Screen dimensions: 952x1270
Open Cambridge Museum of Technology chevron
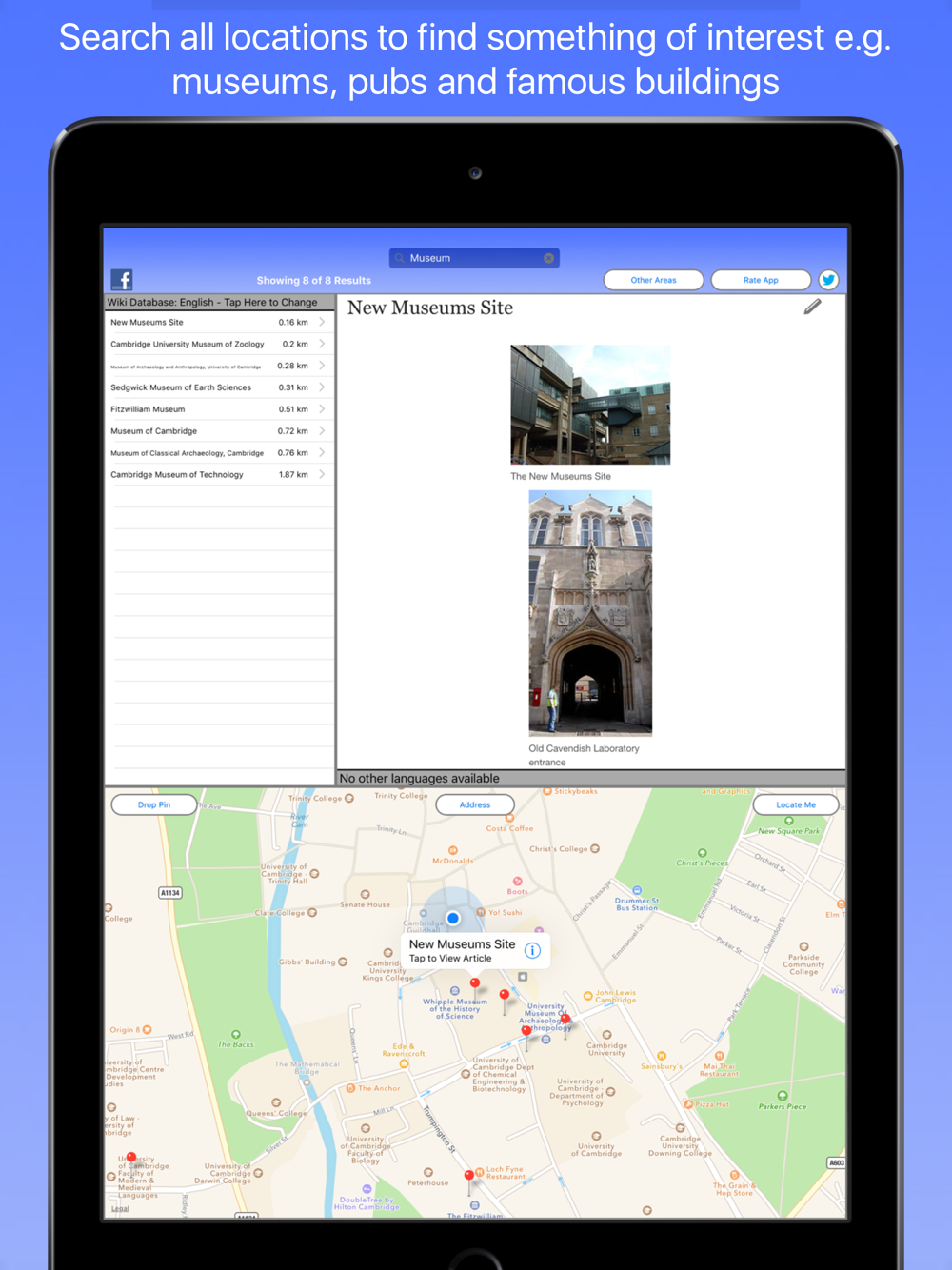pyautogui.click(x=323, y=474)
